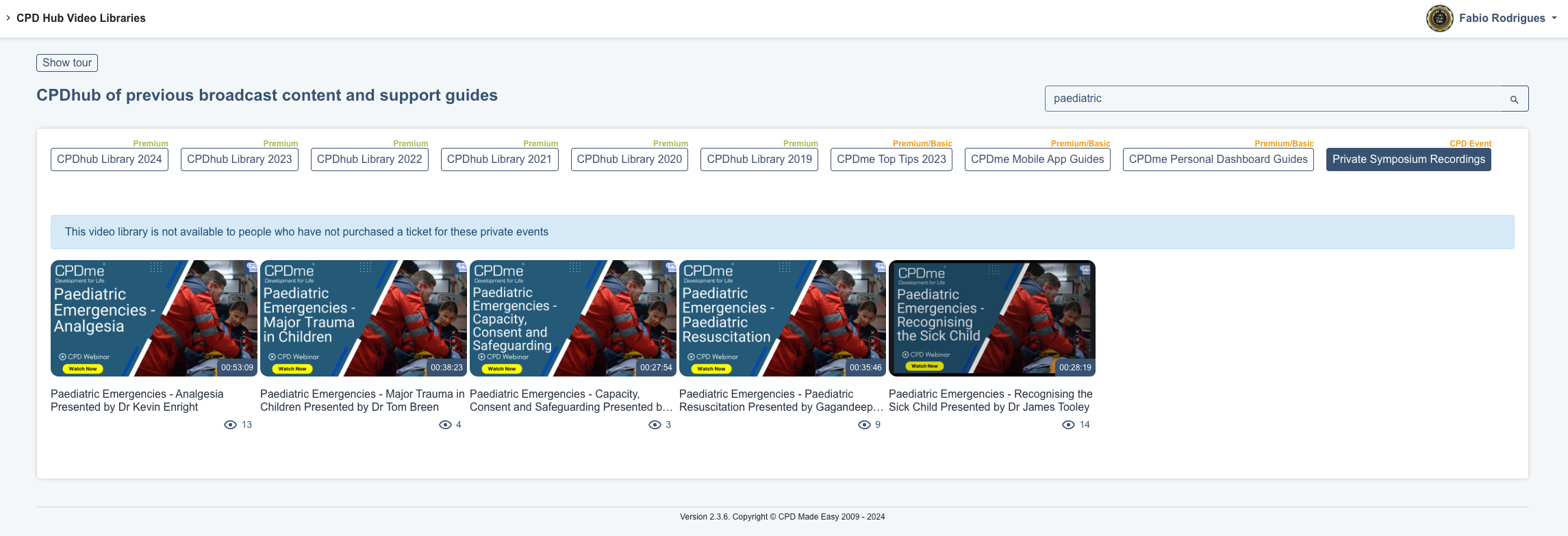The width and height of the screenshot is (1568, 536).
Task: Select CPDhub Library 2019 tab
Action: coord(759,159)
